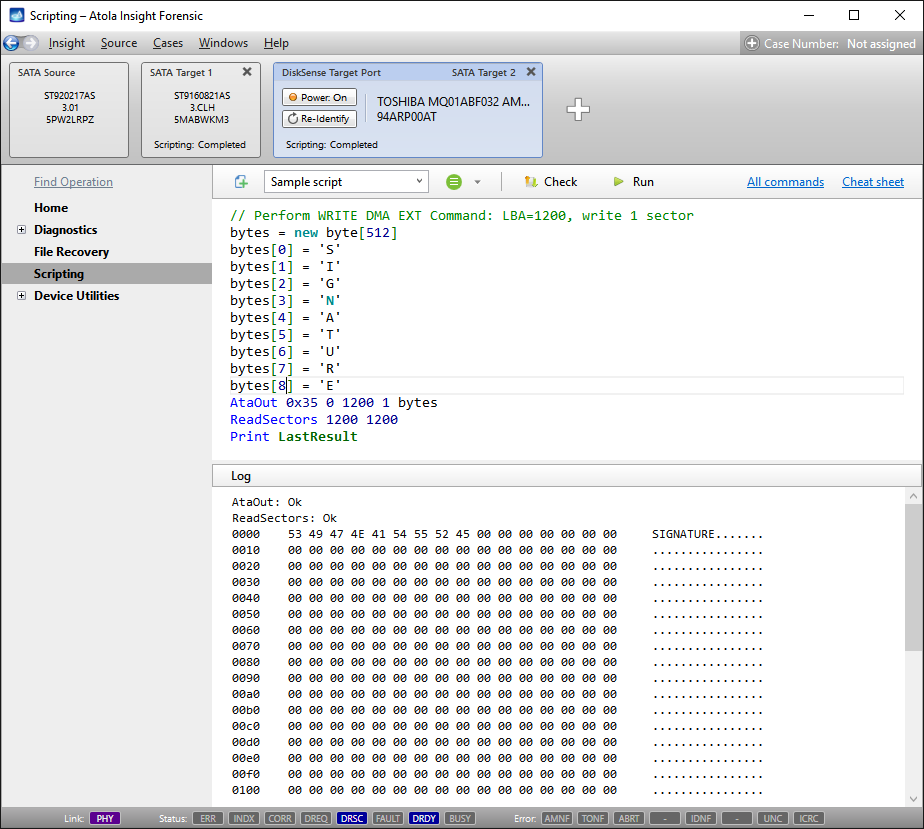Add a new device port with plus icon
Viewport: 924px width, 829px height.
pos(578,109)
